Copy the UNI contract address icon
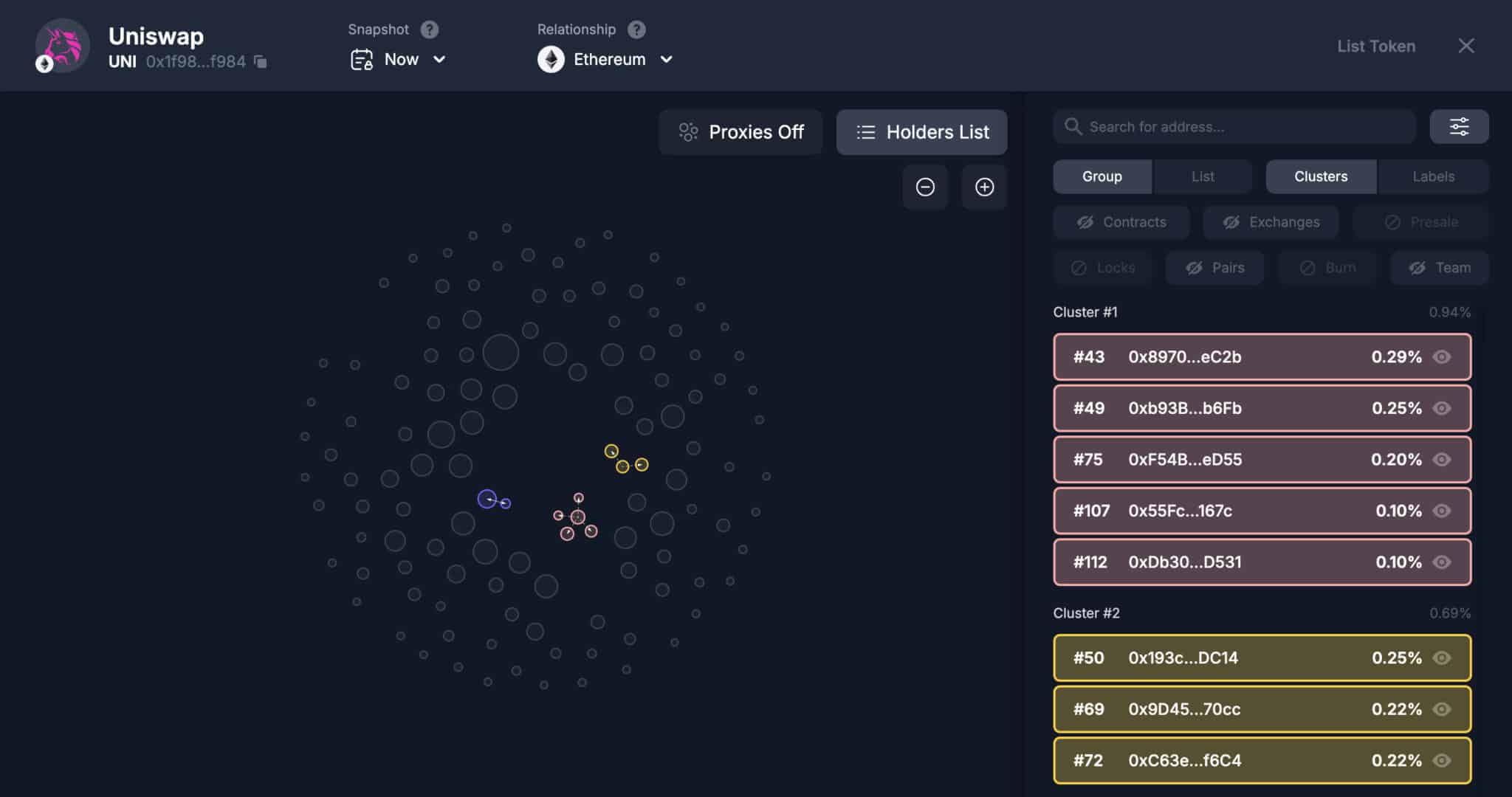The height and width of the screenshot is (797, 1512). [260, 61]
